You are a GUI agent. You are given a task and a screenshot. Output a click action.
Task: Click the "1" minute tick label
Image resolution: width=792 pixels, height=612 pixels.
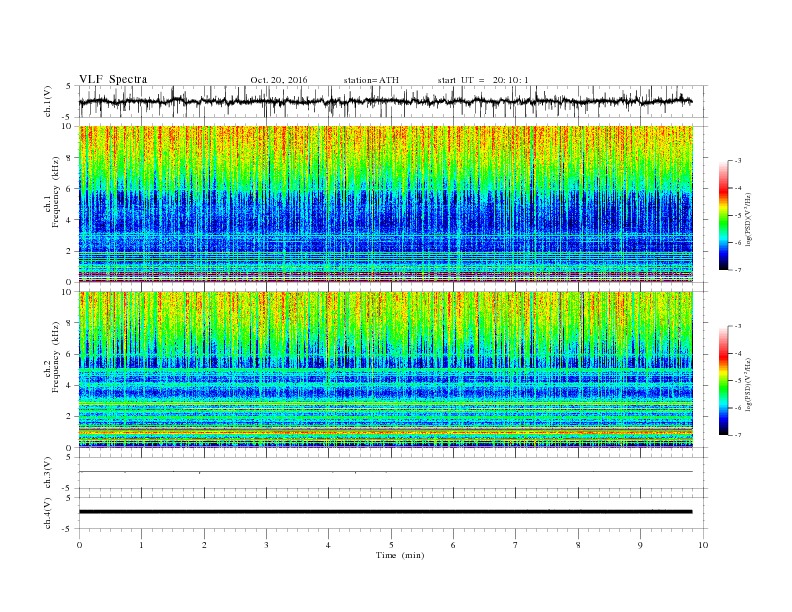click(x=141, y=545)
